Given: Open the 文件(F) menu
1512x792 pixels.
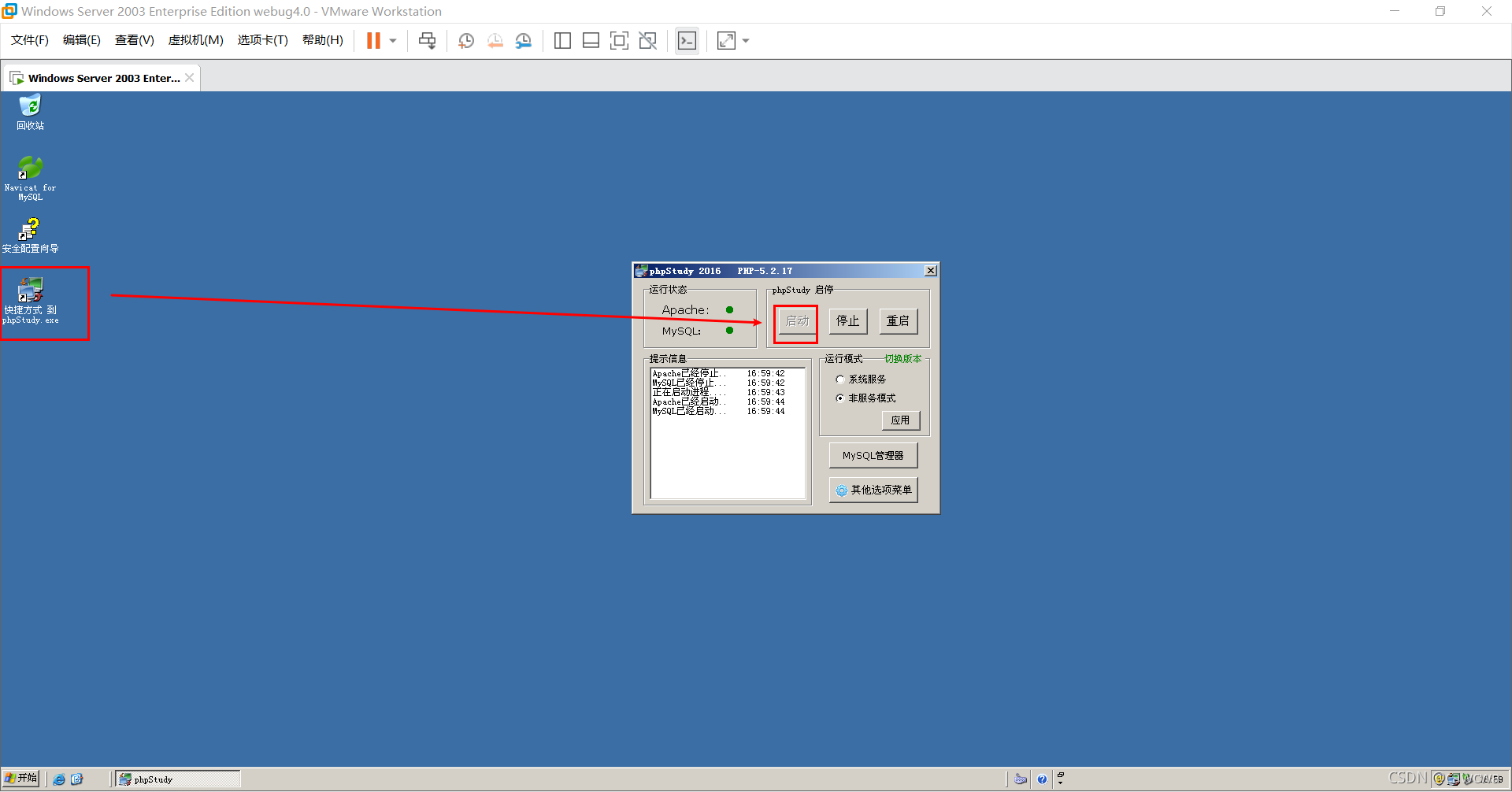Looking at the screenshot, I should [30, 40].
